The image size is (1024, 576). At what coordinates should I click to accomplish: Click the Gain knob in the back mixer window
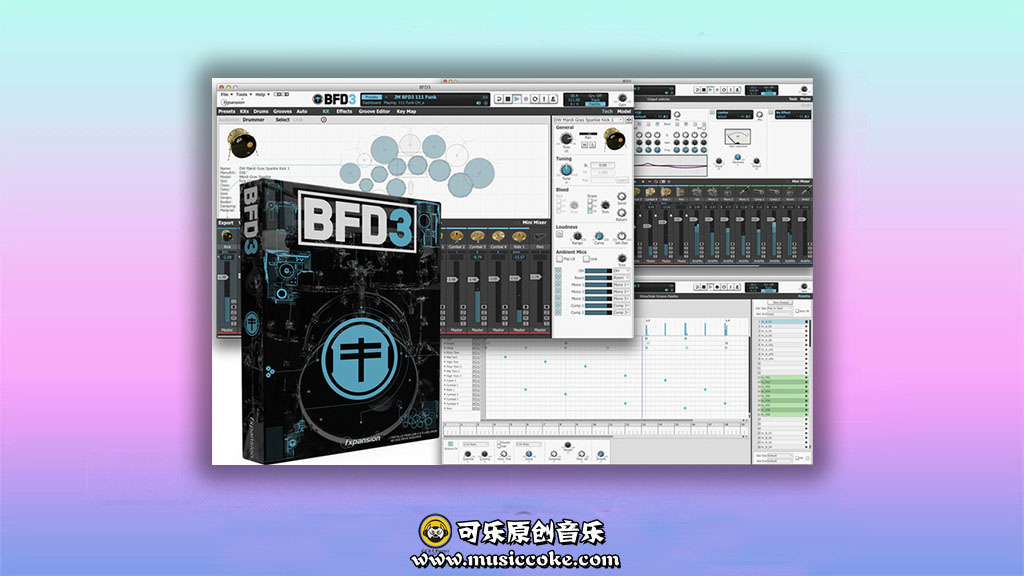point(804,89)
